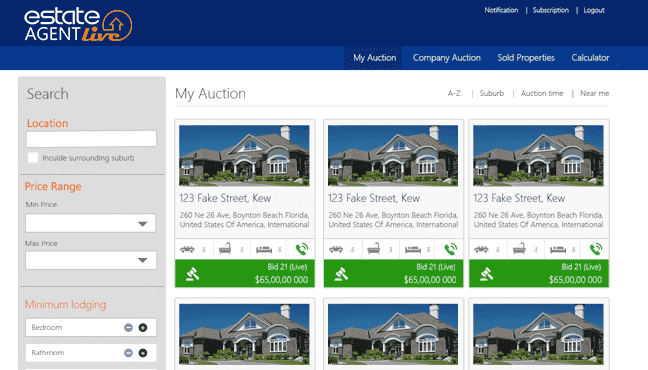Screen dimensions: 648x370
Task: Increase Bedroom count with plus button
Action: tap(143, 327)
